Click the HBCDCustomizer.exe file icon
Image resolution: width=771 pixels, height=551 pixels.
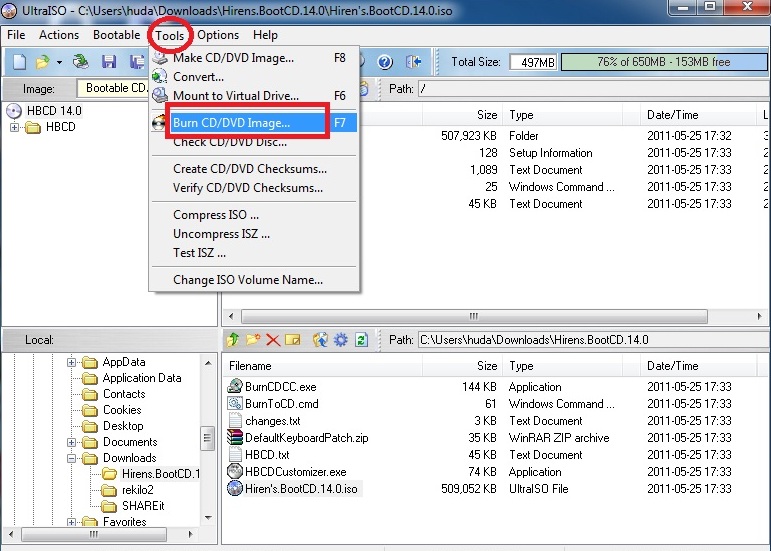pyautogui.click(x=235, y=471)
